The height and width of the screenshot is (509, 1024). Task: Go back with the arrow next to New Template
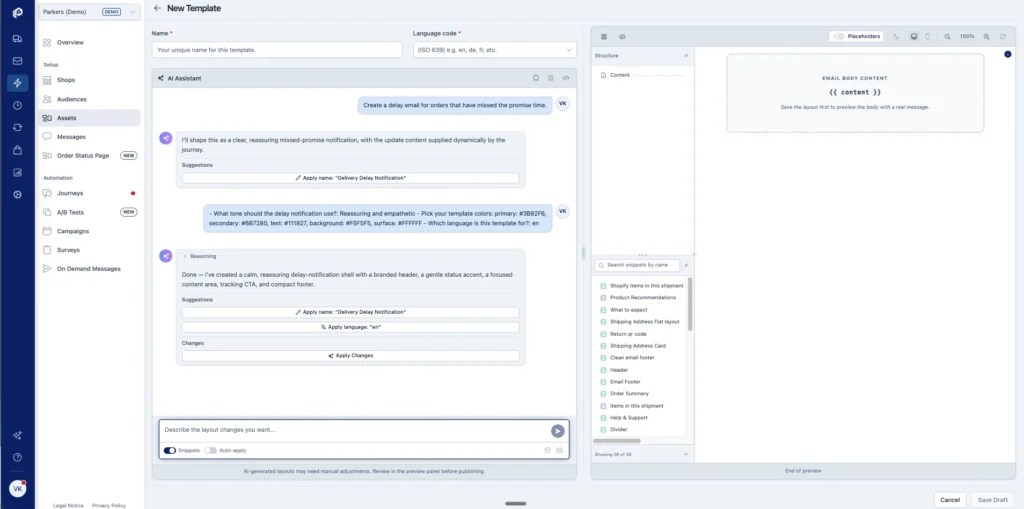pyautogui.click(x=157, y=8)
